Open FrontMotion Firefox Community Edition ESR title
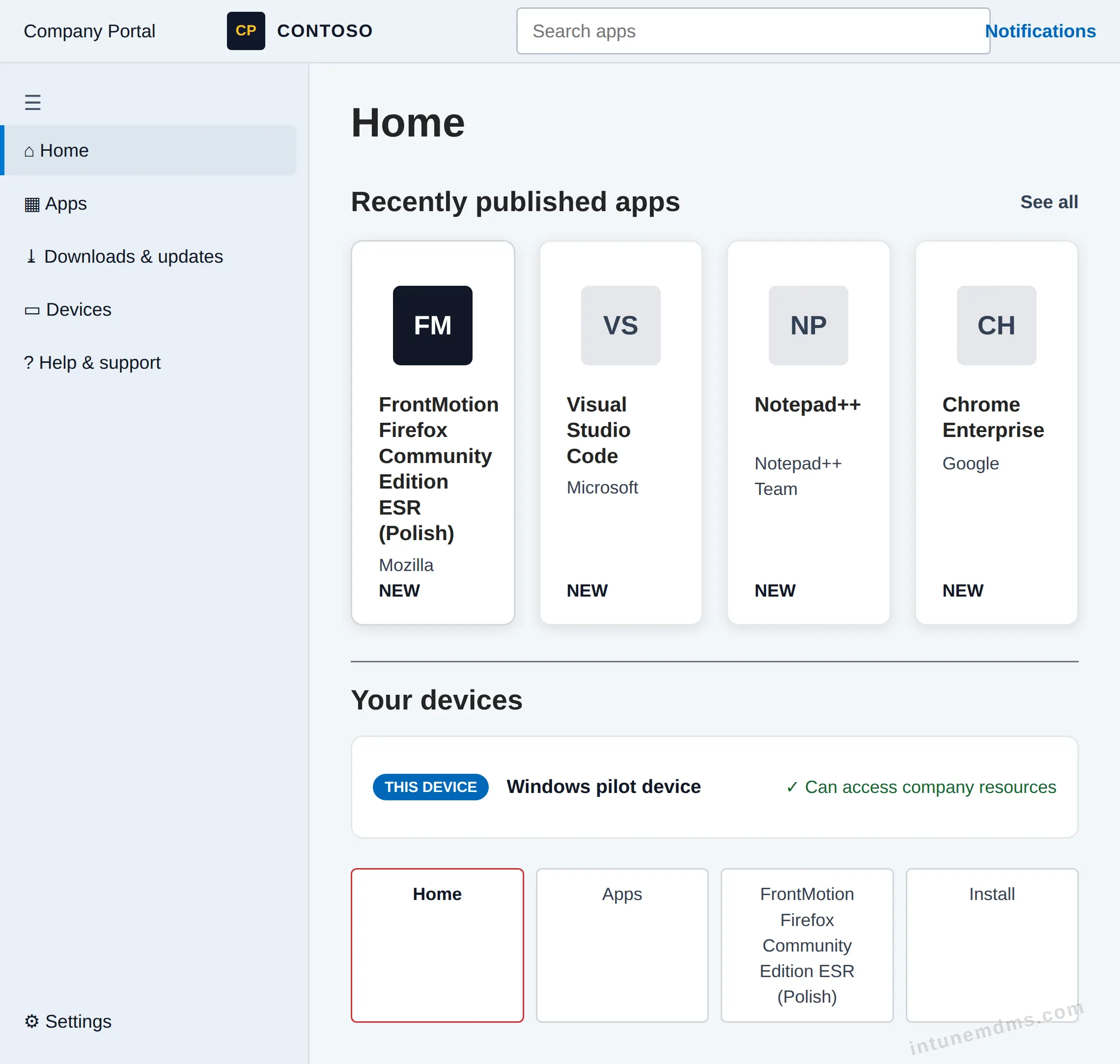This screenshot has height=1064, width=1120. 438,468
